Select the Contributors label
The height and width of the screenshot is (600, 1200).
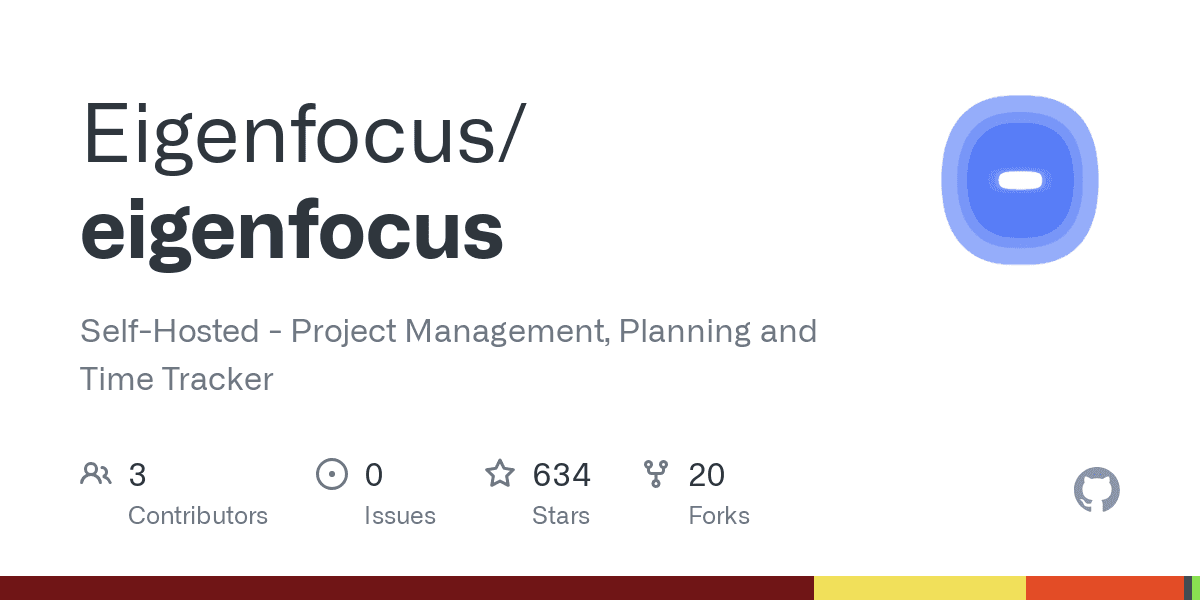coord(198,516)
